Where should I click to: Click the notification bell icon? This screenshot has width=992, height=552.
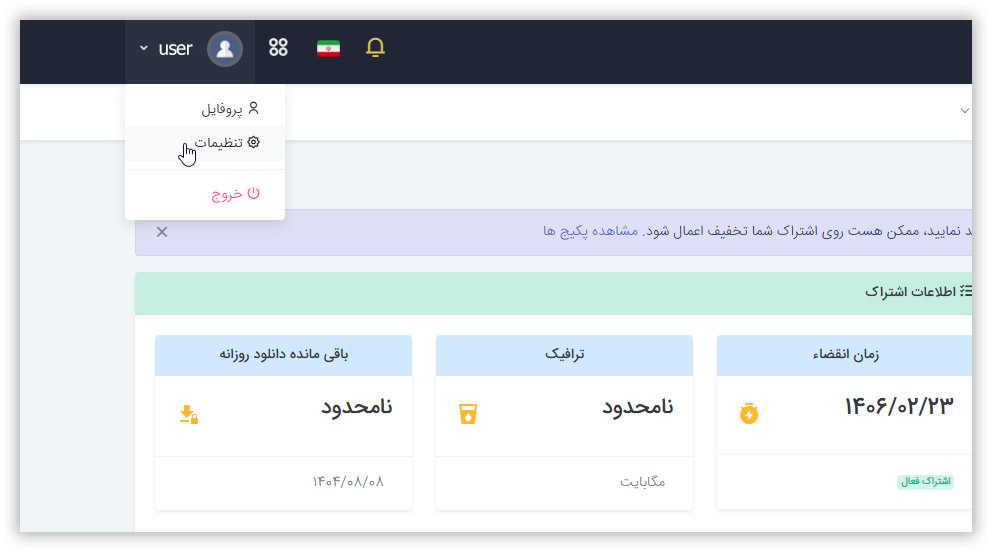coord(375,48)
